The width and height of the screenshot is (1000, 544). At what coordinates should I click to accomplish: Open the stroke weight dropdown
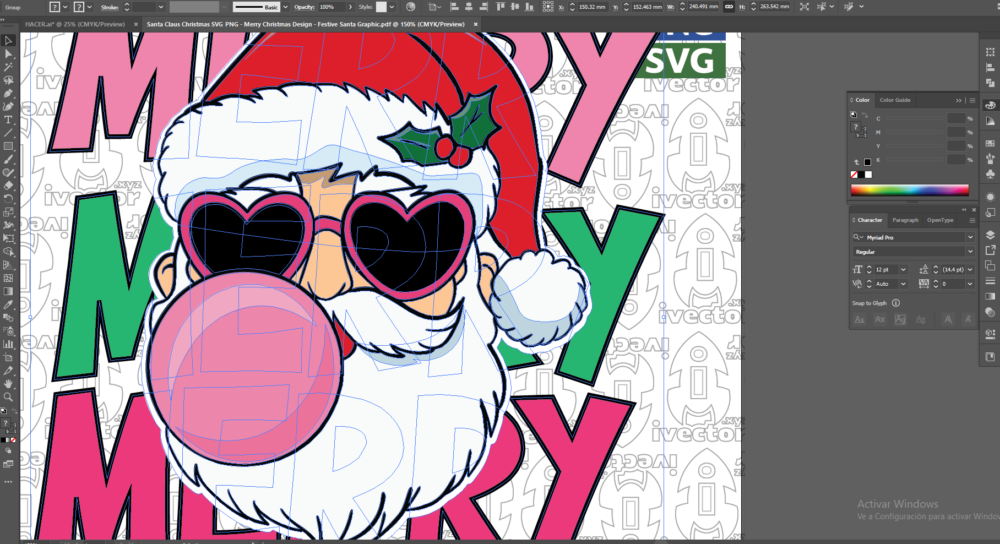[x=161, y=7]
